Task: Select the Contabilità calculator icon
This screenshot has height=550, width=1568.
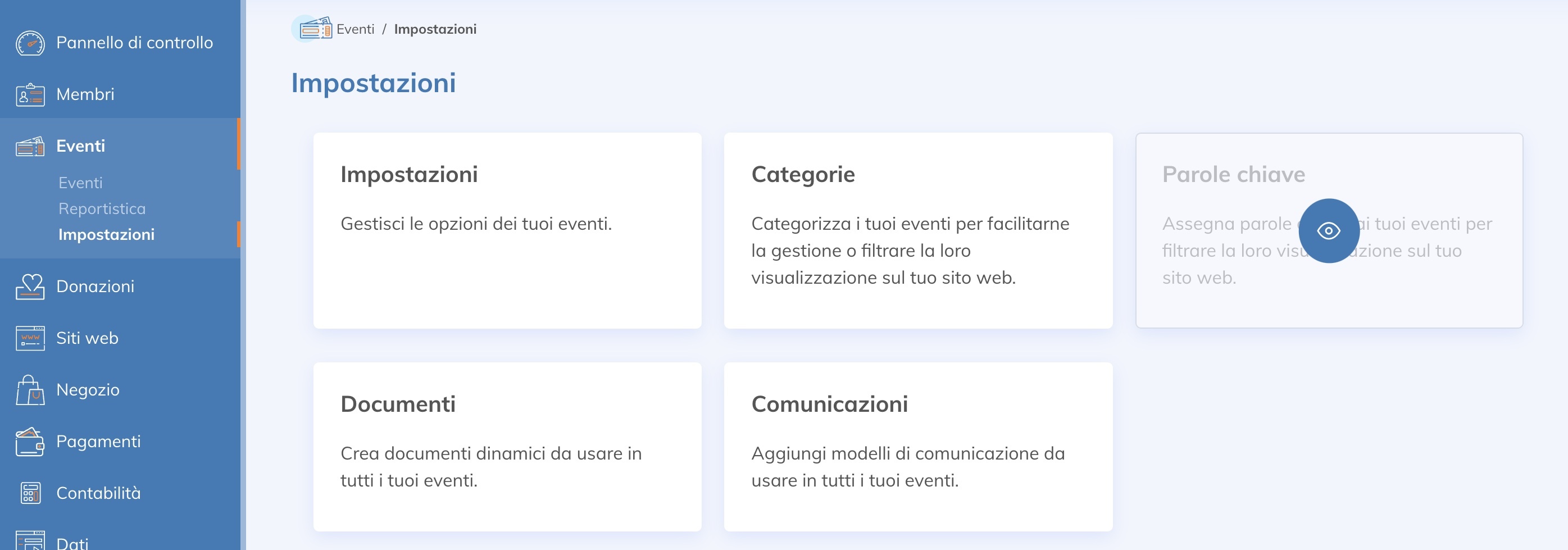Action: click(x=30, y=493)
